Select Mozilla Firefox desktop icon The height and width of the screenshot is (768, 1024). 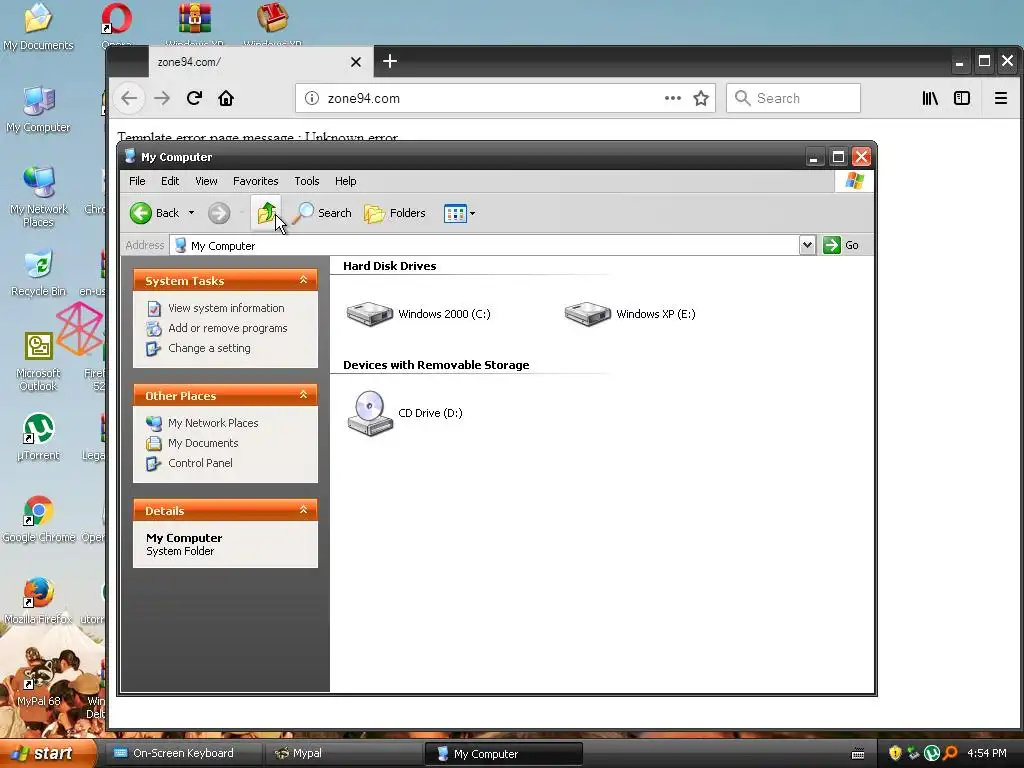(x=38, y=601)
